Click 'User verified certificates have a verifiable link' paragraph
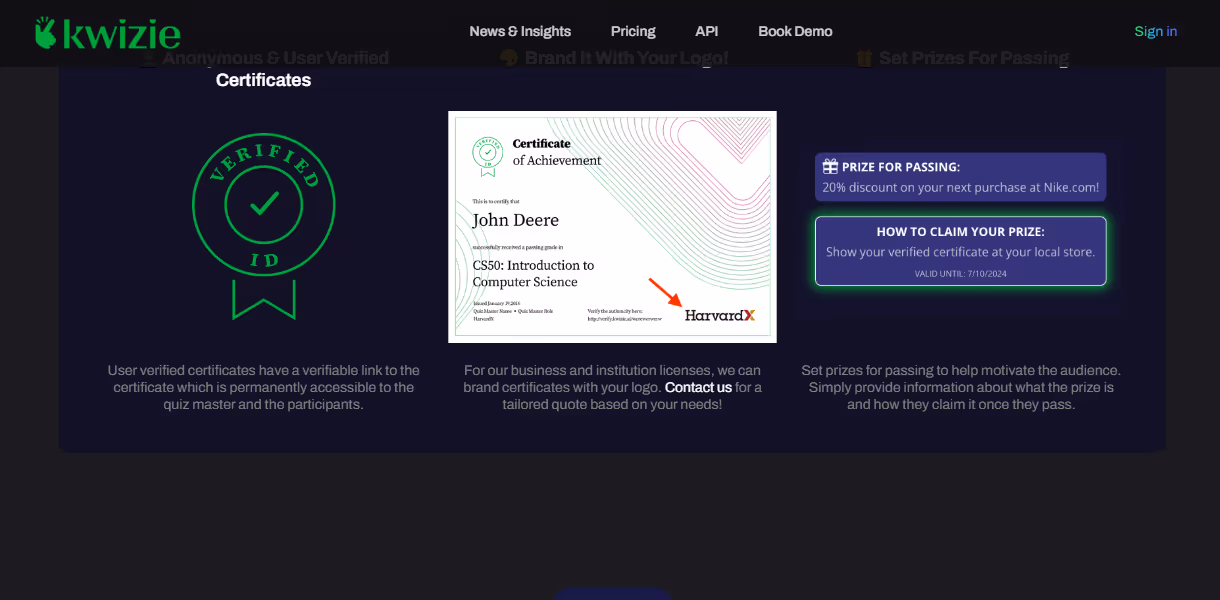The width and height of the screenshot is (1220, 600). 264,387
